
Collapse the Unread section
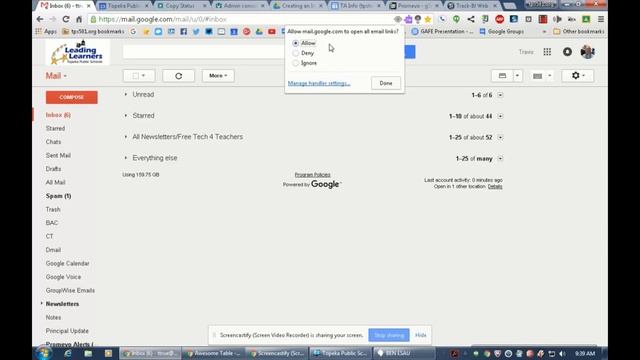click(126, 94)
